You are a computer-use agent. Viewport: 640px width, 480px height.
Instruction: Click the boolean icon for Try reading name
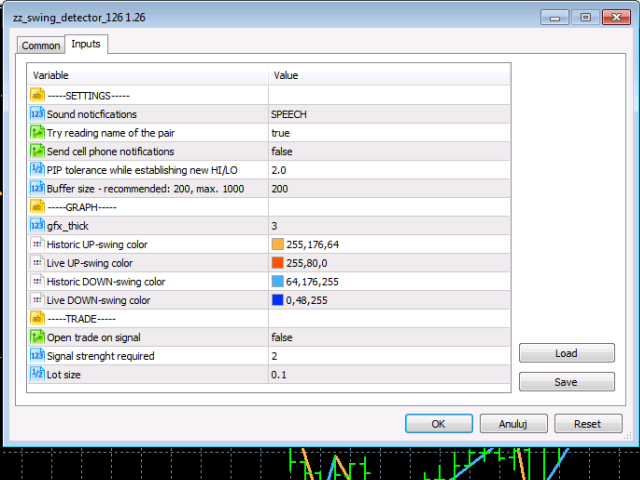[37, 133]
